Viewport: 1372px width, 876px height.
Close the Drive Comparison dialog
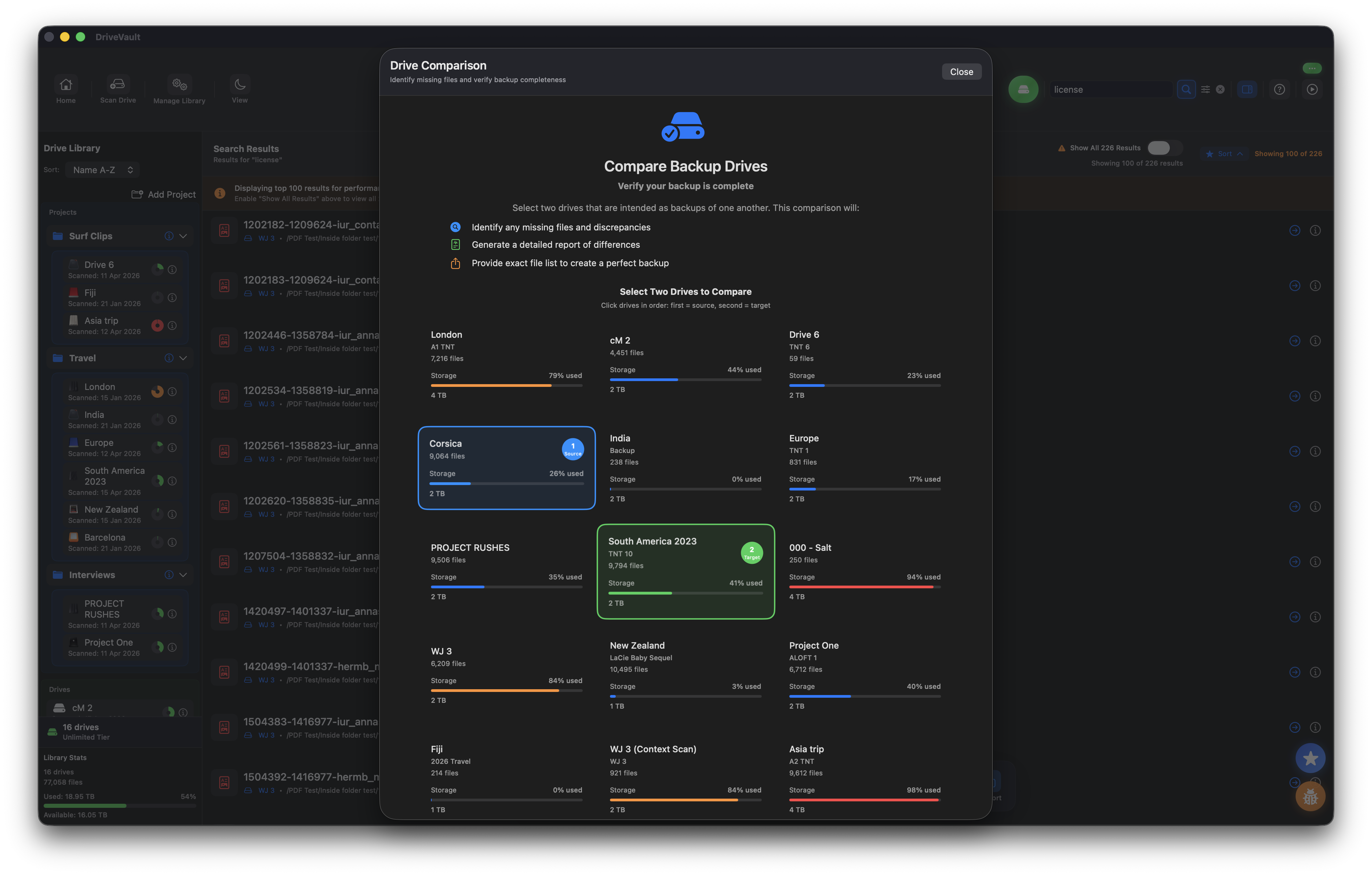coord(961,72)
